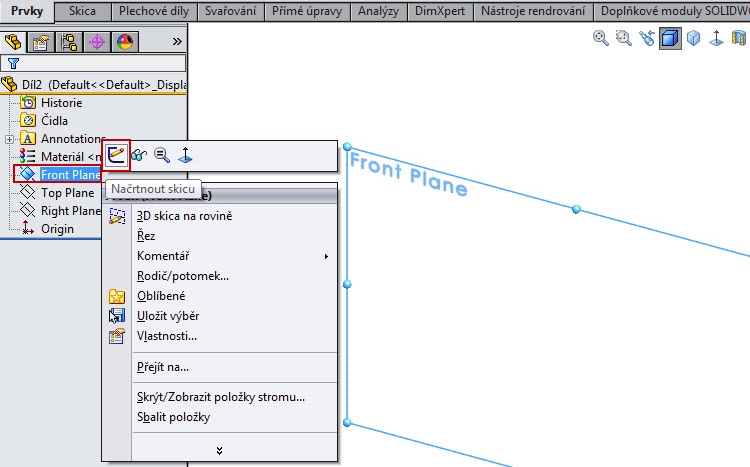The height and width of the screenshot is (467, 750).
Task: Switch to the Analýzy tab
Action: 378,11
